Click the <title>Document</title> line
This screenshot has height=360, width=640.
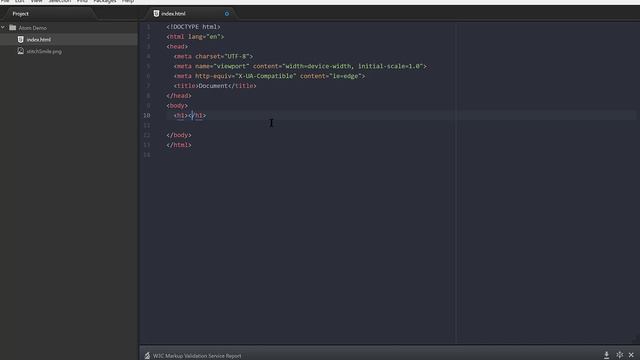pyautogui.click(x=215, y=86)
